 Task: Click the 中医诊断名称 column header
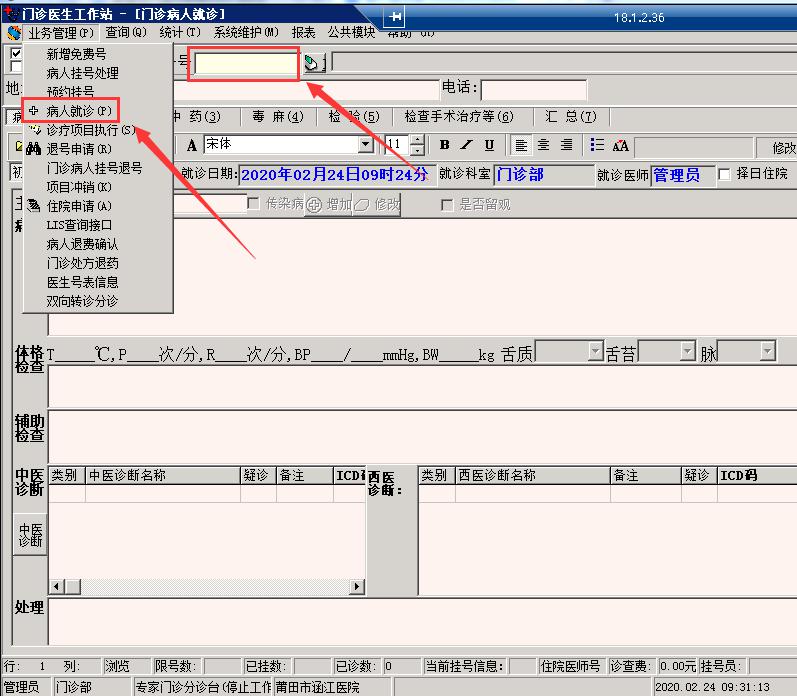pos(163,475)
